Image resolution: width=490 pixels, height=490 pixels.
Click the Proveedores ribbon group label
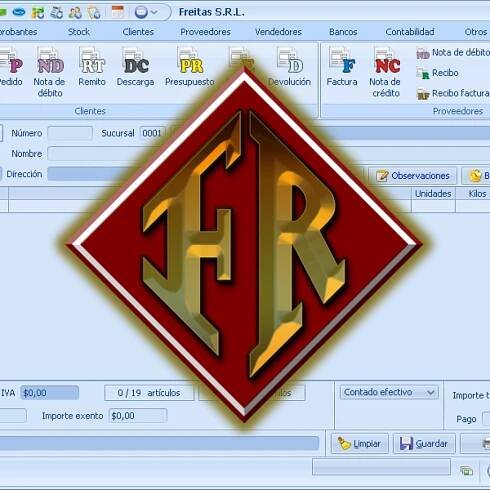point(458,111)
